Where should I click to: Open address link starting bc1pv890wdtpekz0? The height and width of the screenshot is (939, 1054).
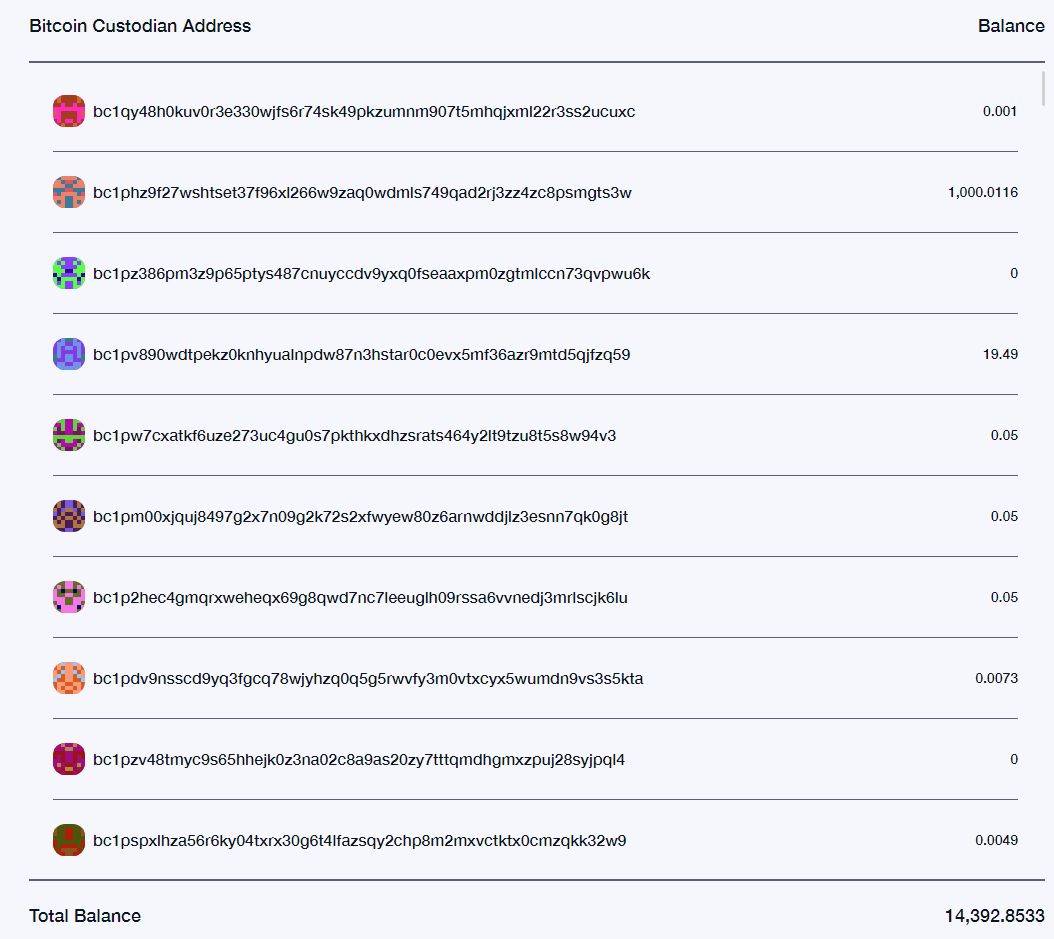click(x=361, y=354)
